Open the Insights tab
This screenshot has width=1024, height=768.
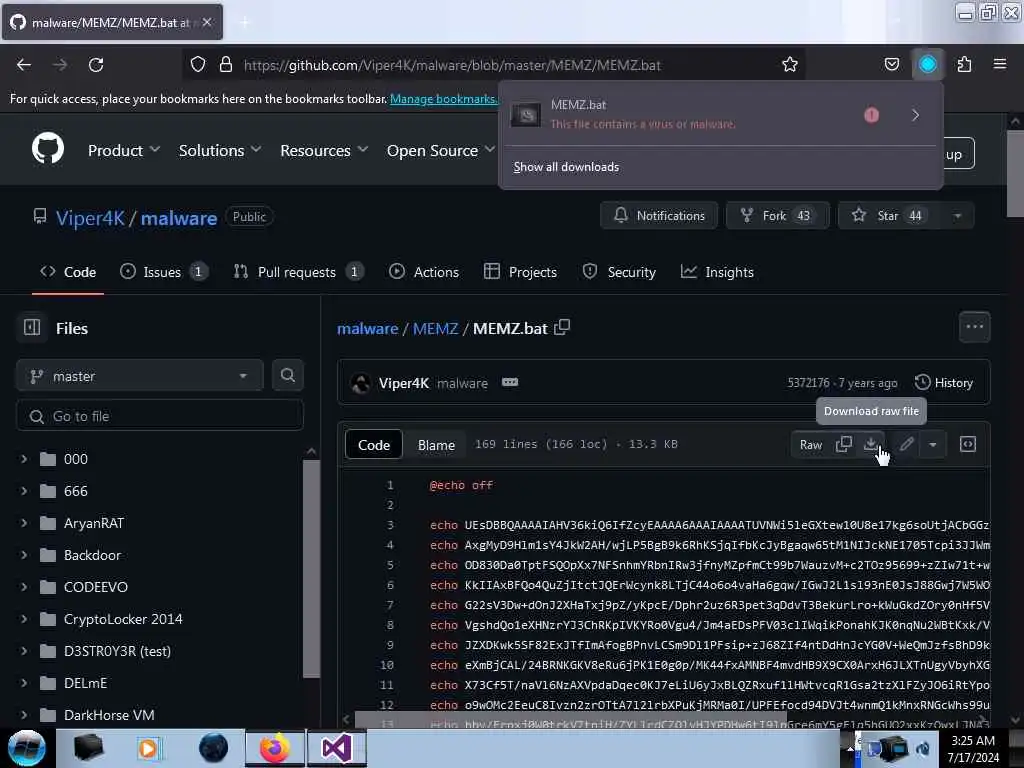coord(717,272)
